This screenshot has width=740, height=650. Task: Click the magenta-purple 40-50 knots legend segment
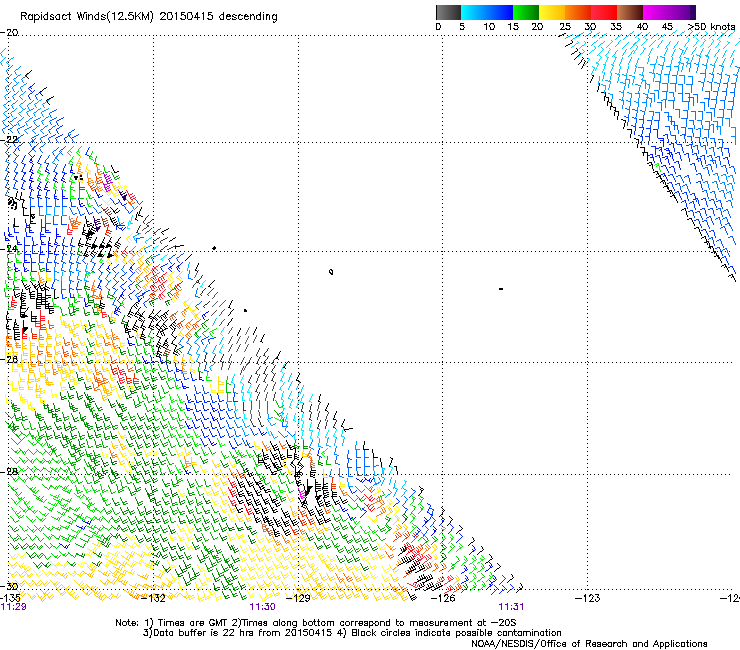669,12
